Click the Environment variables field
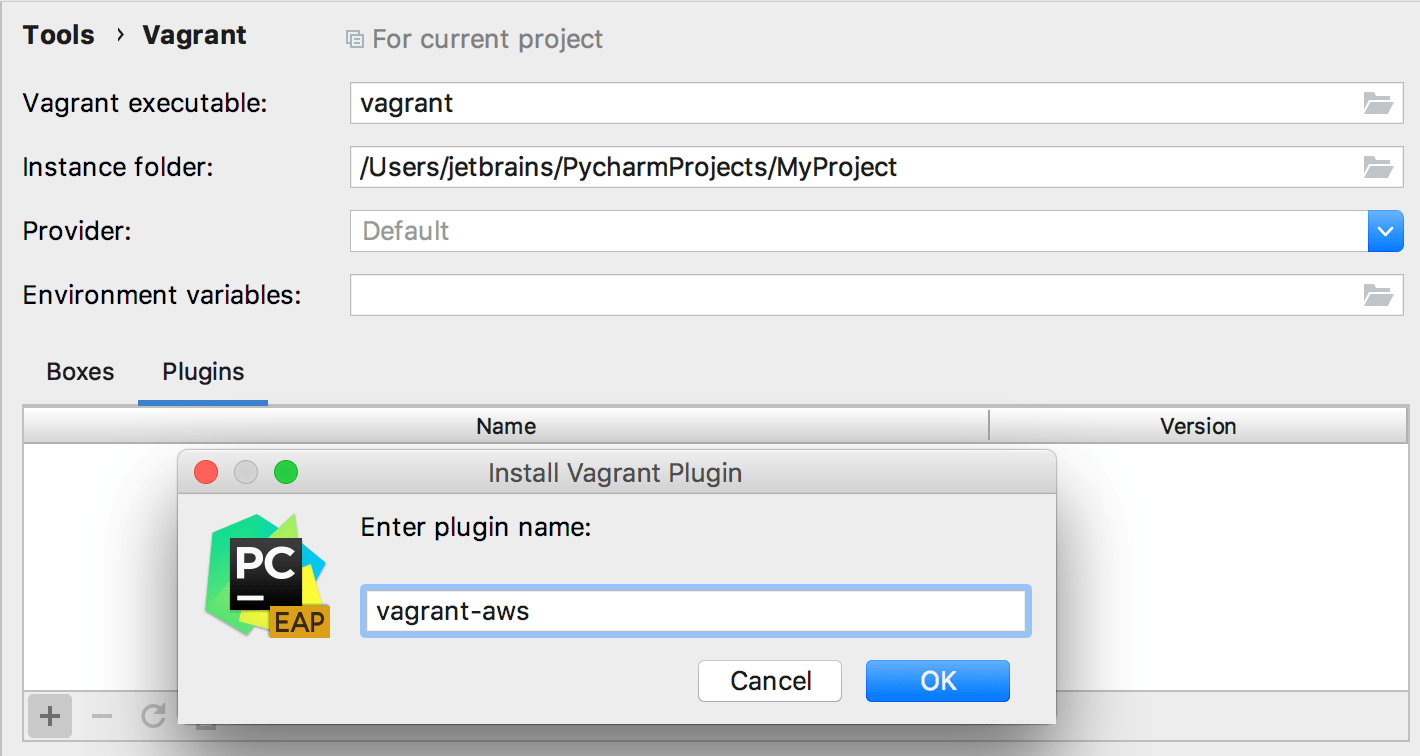Viewport: 1420px width, 756px height. pos(800,295)
